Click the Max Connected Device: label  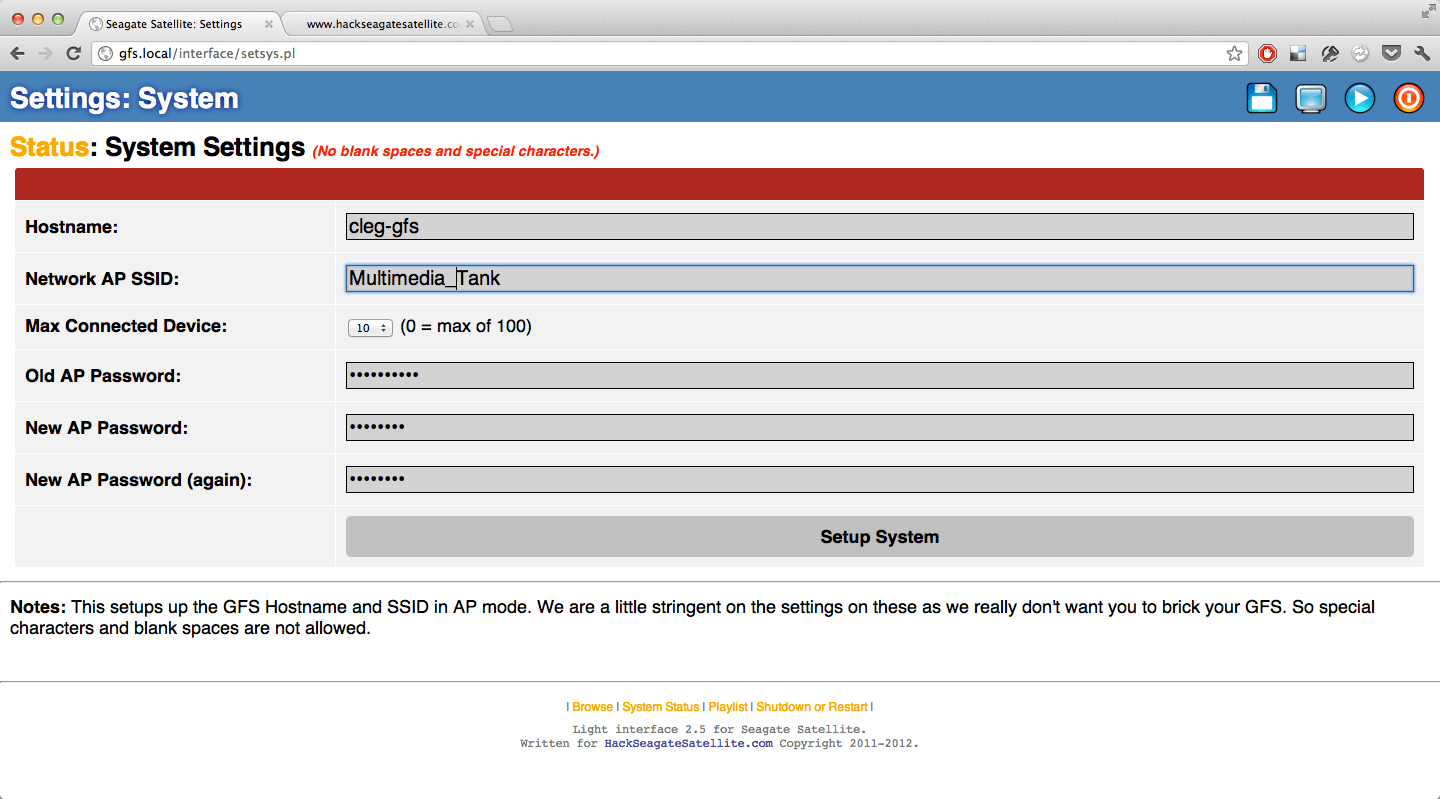coord(126,326)
